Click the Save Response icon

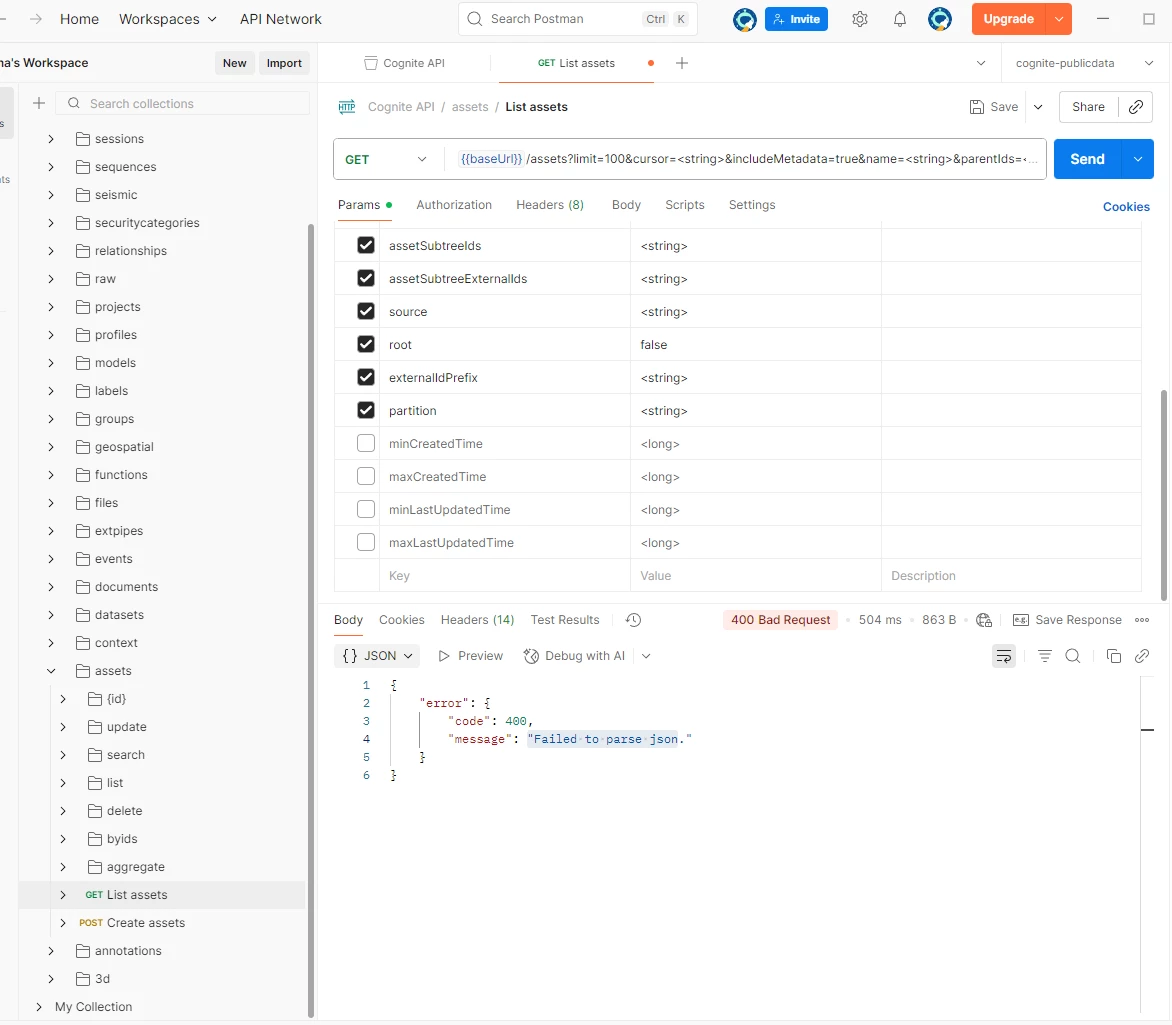1020,620
